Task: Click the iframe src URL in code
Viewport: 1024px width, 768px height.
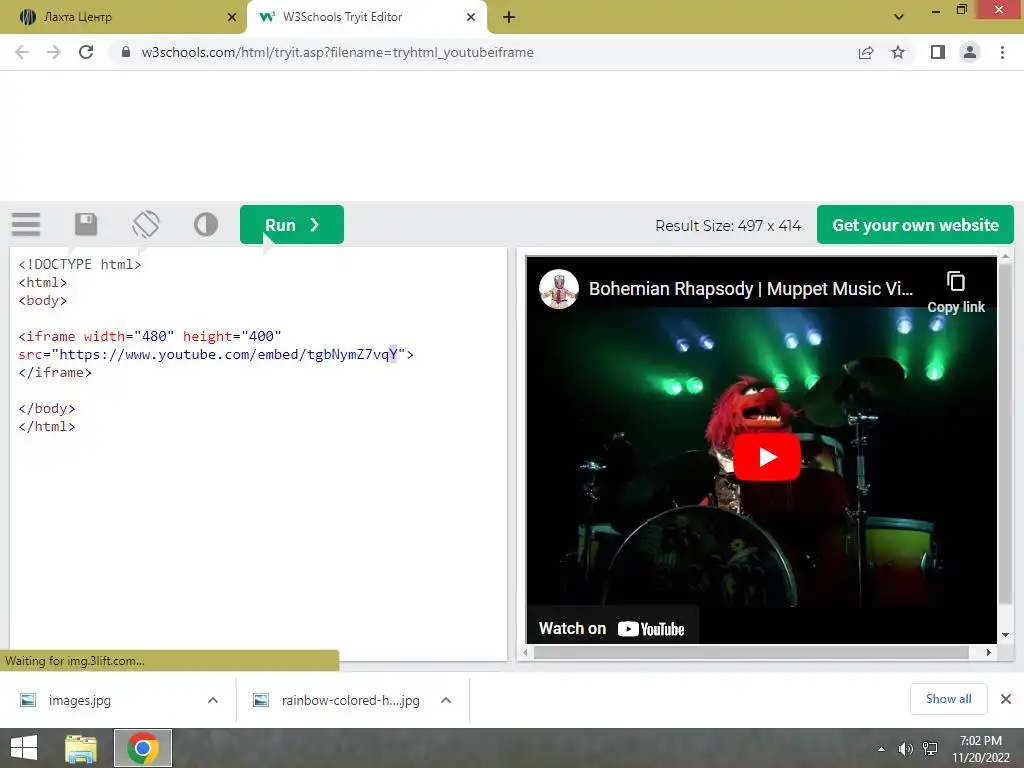Action: (229, 354)
